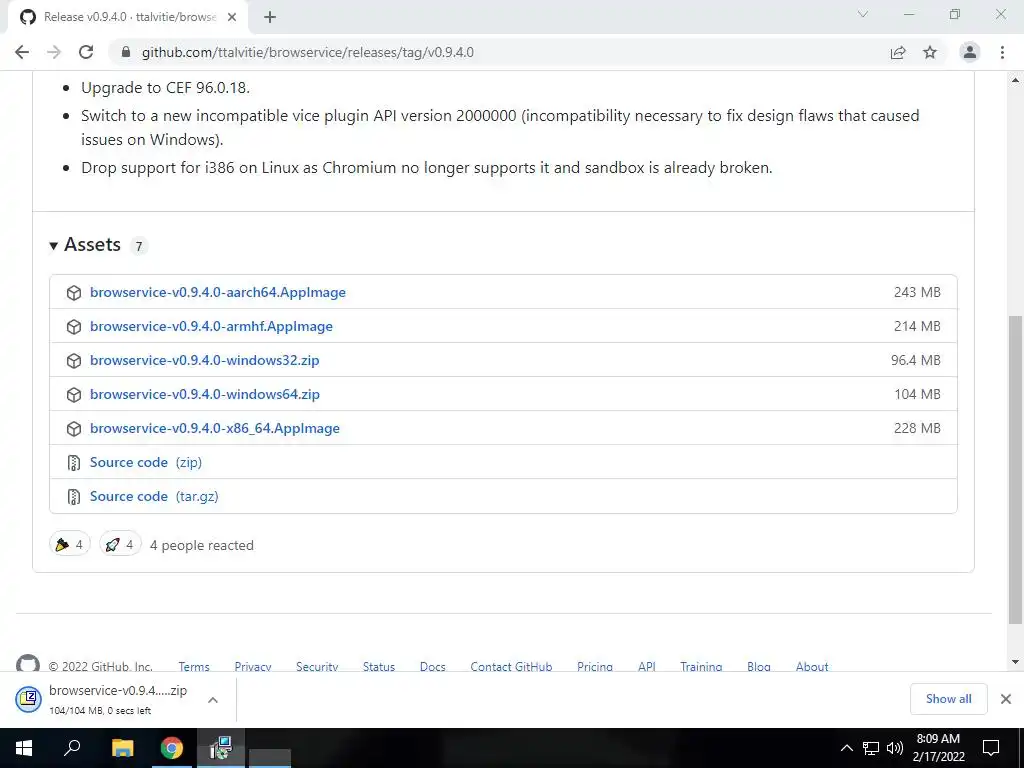The width and height of the screenshot is (1024, 768).
Task: Download Source code (tar.gz)
Action: click(154, 496)
